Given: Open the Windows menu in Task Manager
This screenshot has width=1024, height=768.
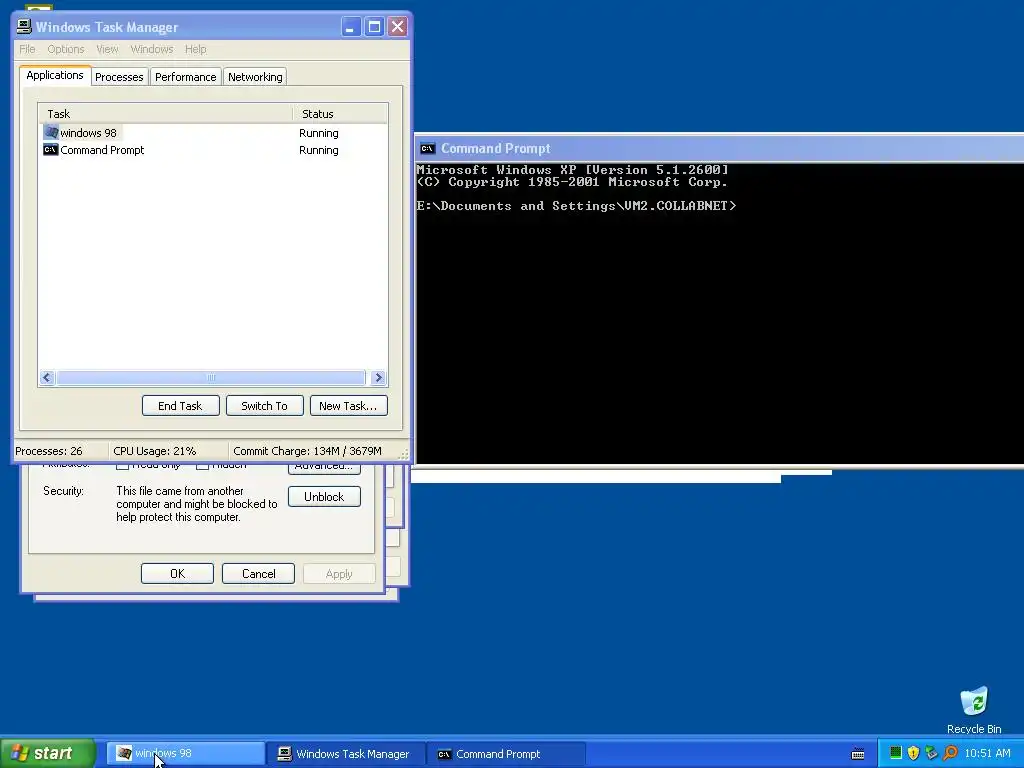Looking at the screenshot, I should pos(152,49).
